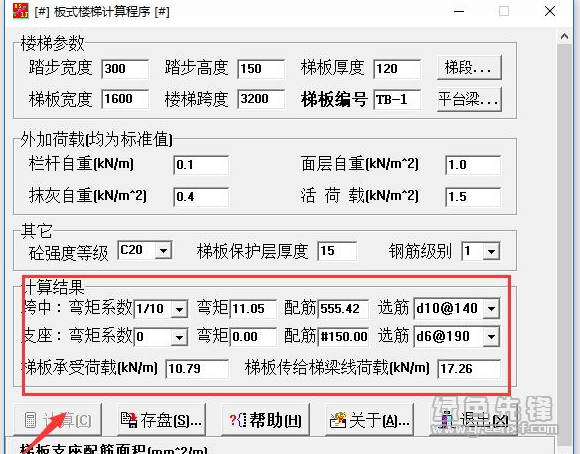Open the d6@190 选筋 dropdown

pos(492,336)
